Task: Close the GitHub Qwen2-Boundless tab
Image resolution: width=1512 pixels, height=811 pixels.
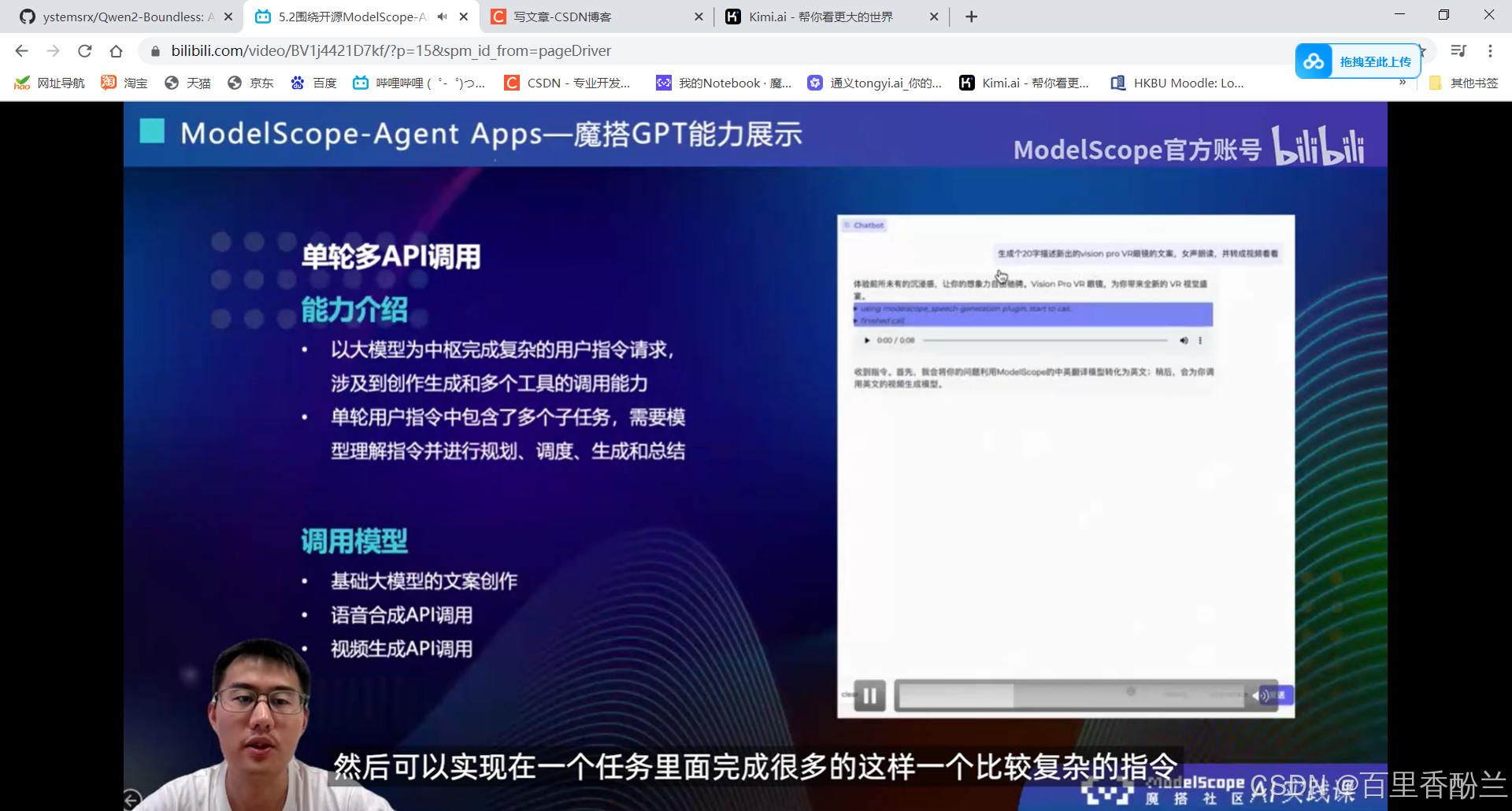Action: (228, 17)
